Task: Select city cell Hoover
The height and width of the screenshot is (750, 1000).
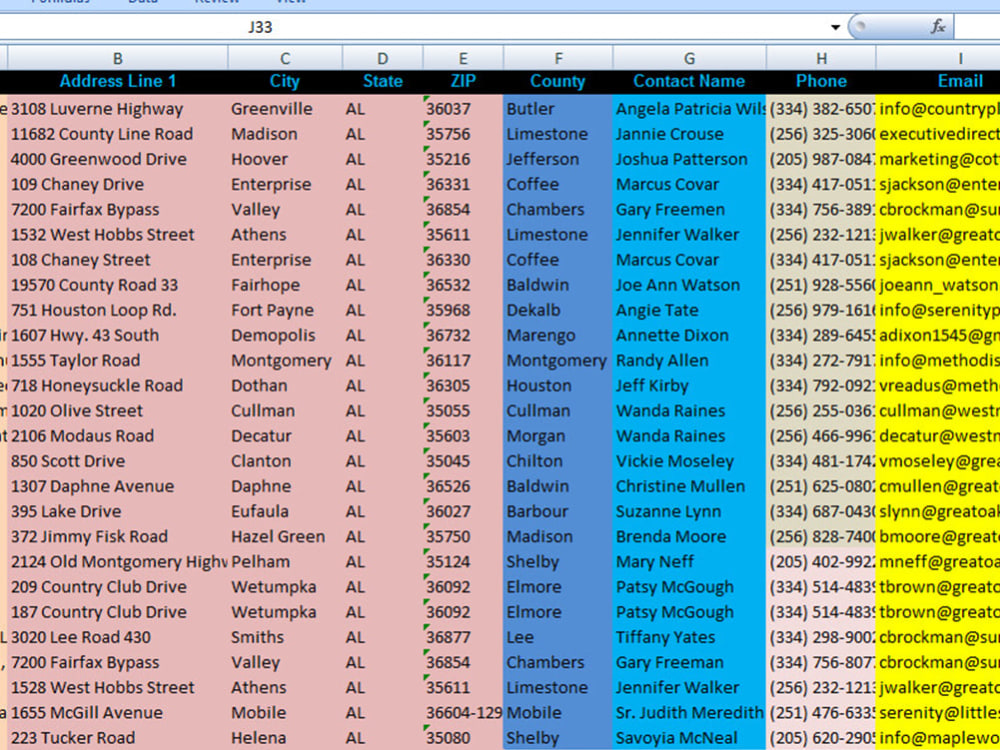Action: [285, 159]
